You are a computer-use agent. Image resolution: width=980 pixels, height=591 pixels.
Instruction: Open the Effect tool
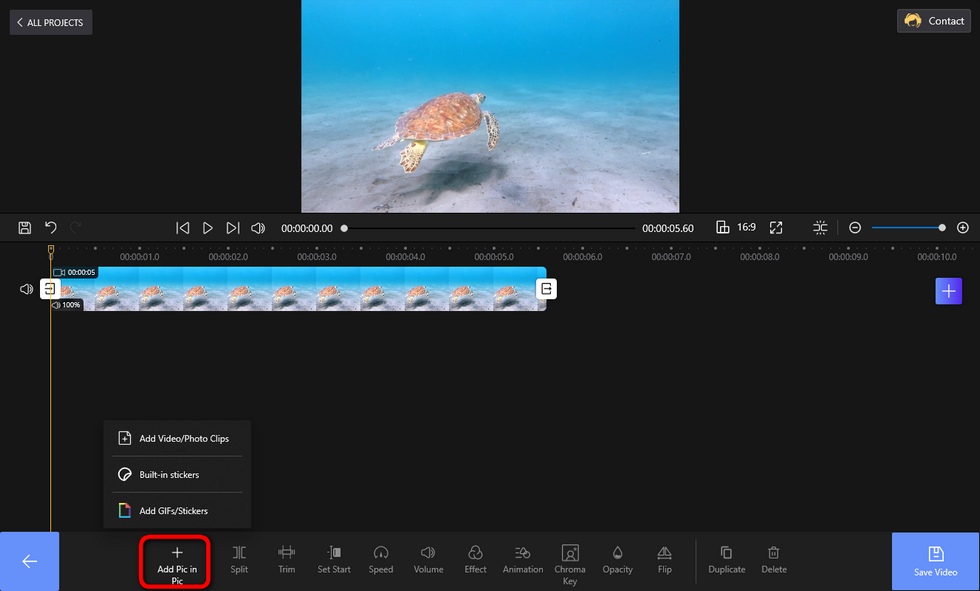(x=475, y=560)
